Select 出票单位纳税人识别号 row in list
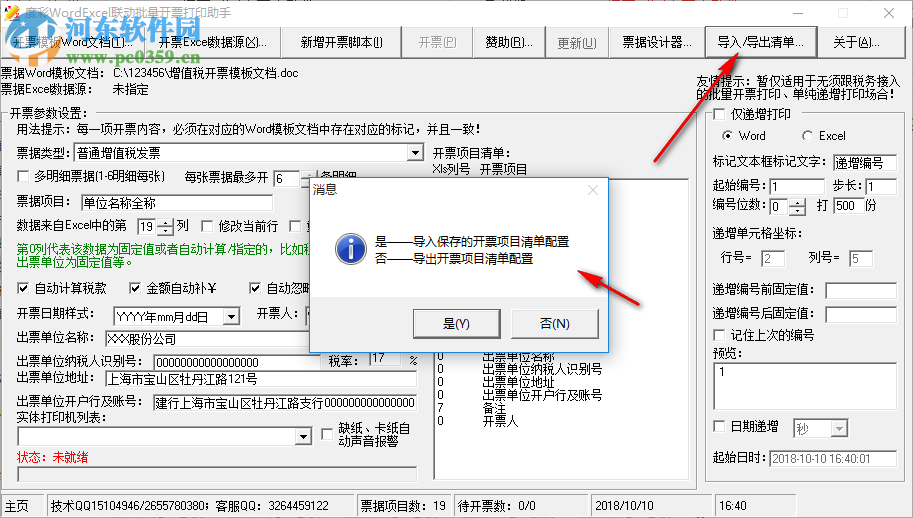 point(542,369)
